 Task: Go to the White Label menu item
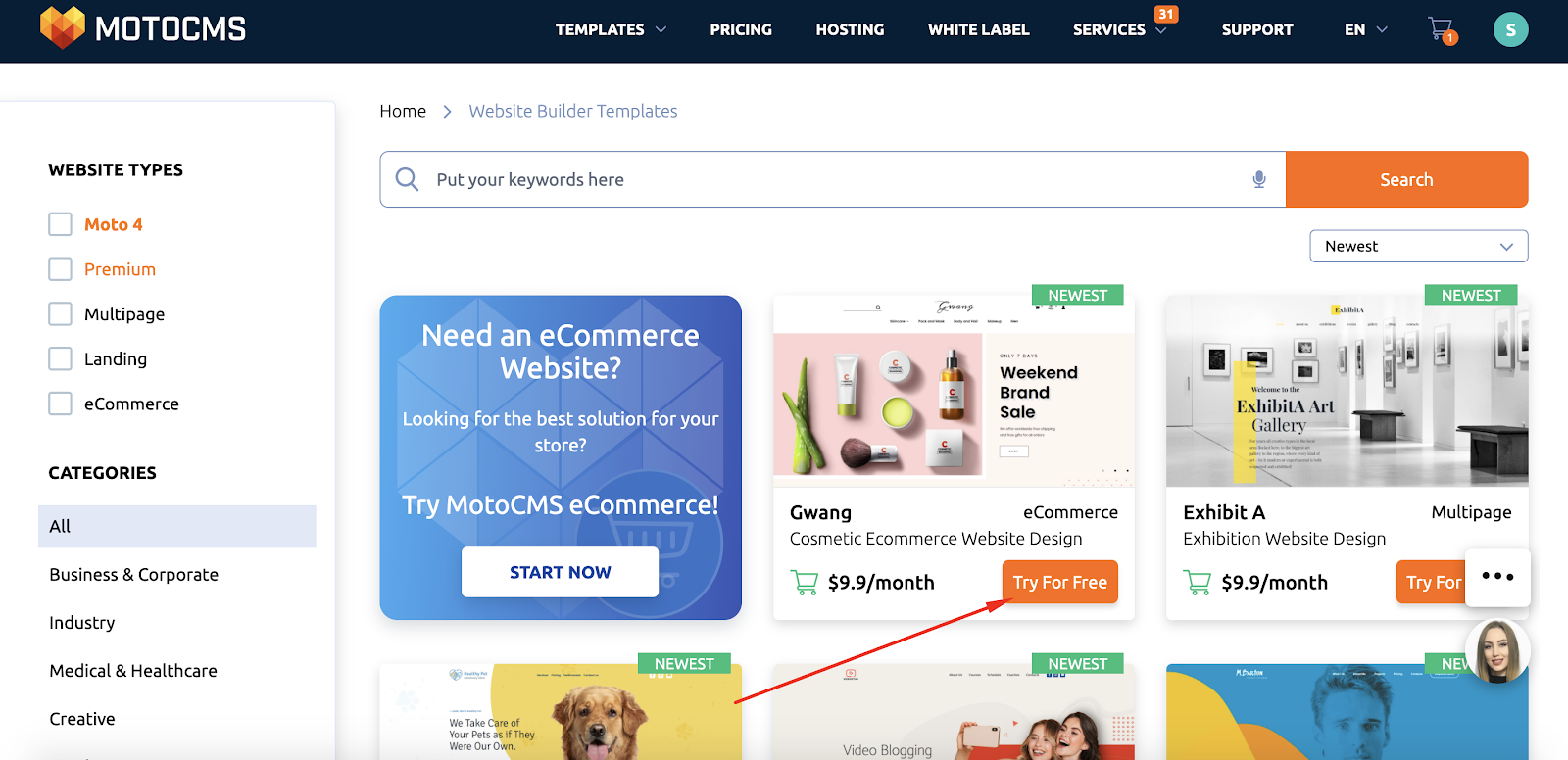[978, 29]
